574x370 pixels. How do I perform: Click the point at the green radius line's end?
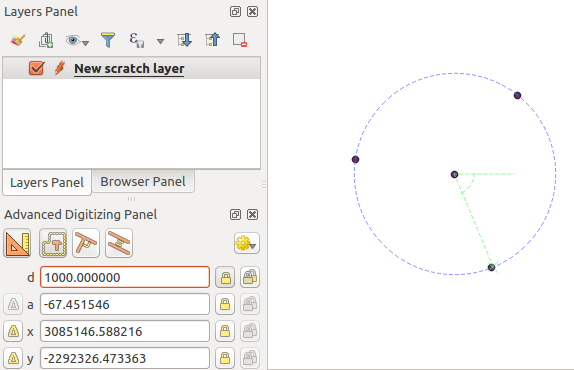492,268
